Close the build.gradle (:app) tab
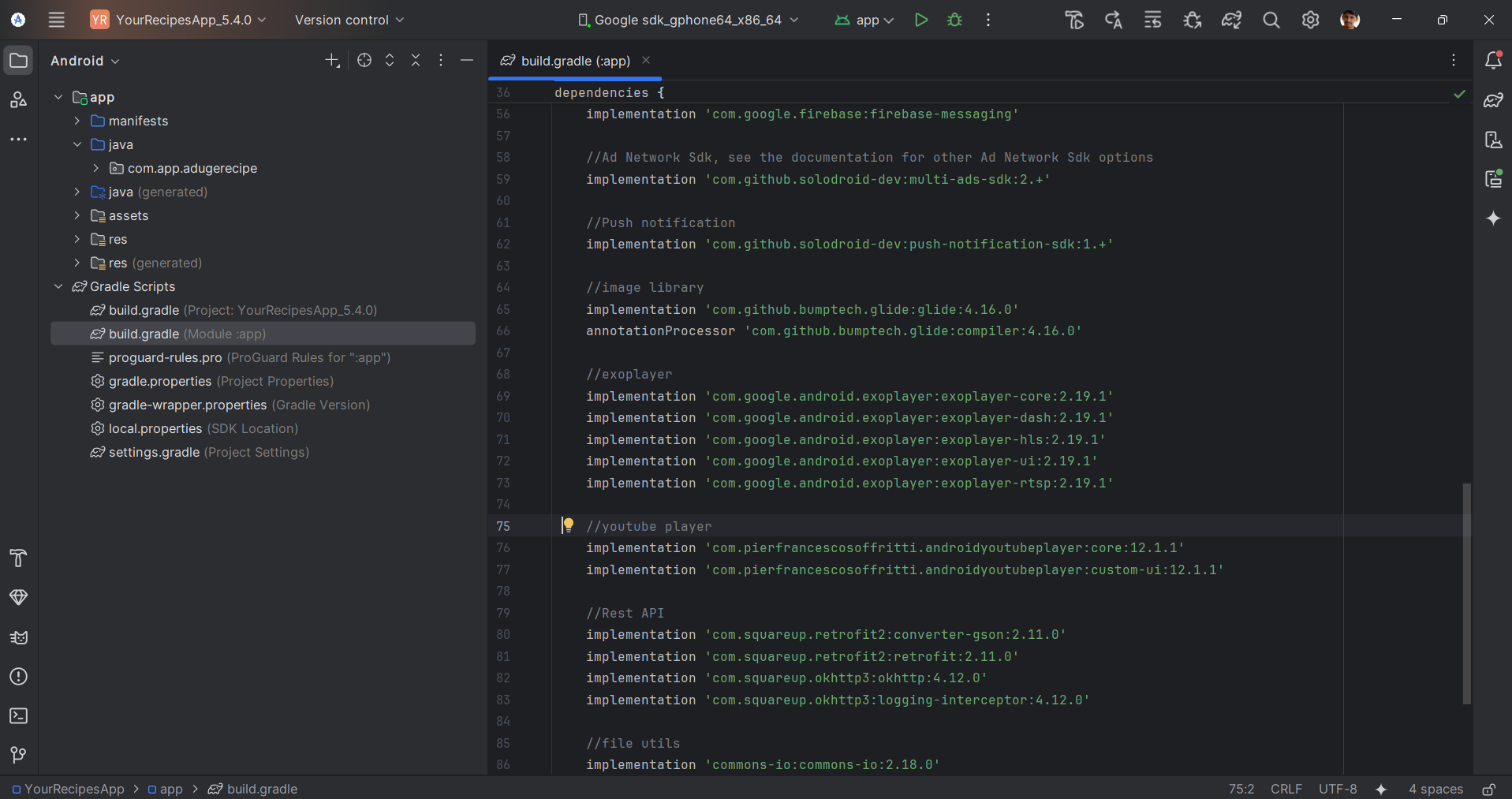The width and height of the screenshot is (1512, 799). [646, 60]
